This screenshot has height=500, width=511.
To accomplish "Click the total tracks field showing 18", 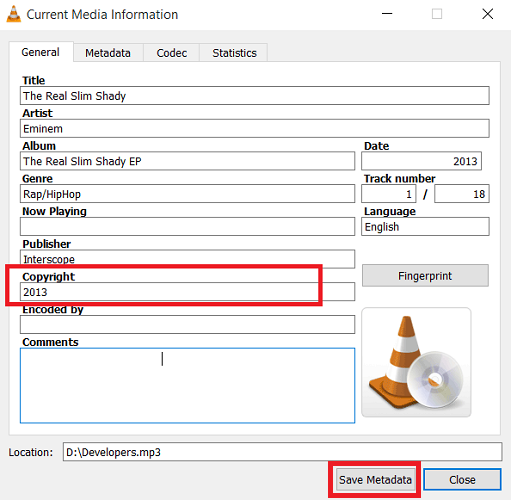I will click(x=462, y=194).
